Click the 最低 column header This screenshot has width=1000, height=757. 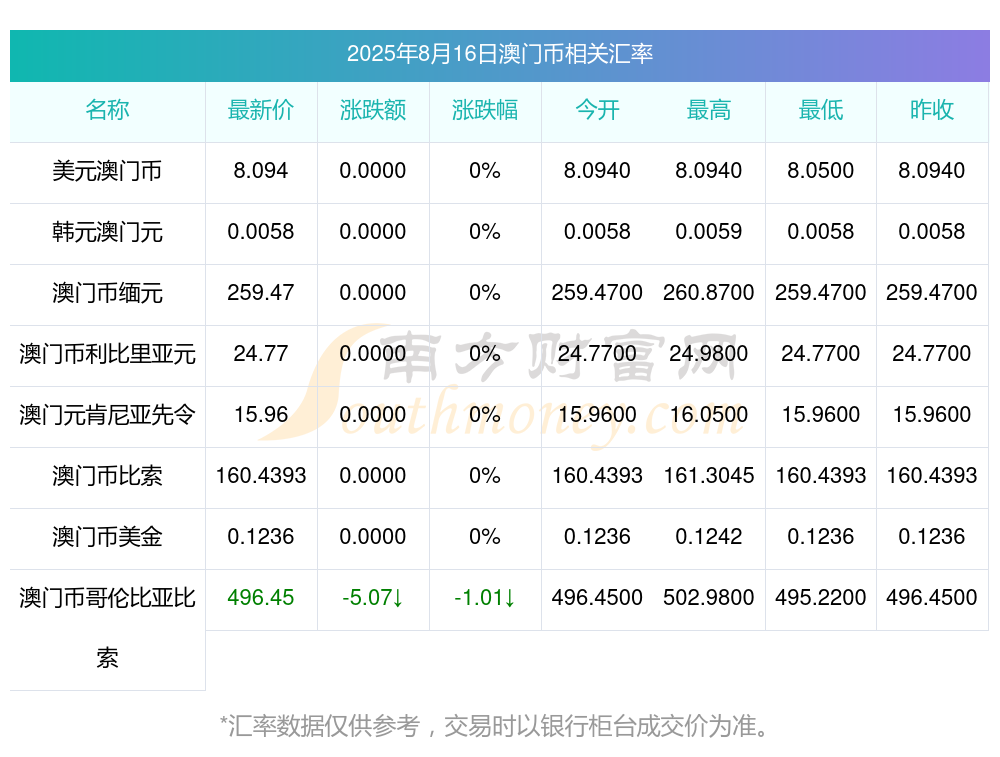tap(821, 110)
